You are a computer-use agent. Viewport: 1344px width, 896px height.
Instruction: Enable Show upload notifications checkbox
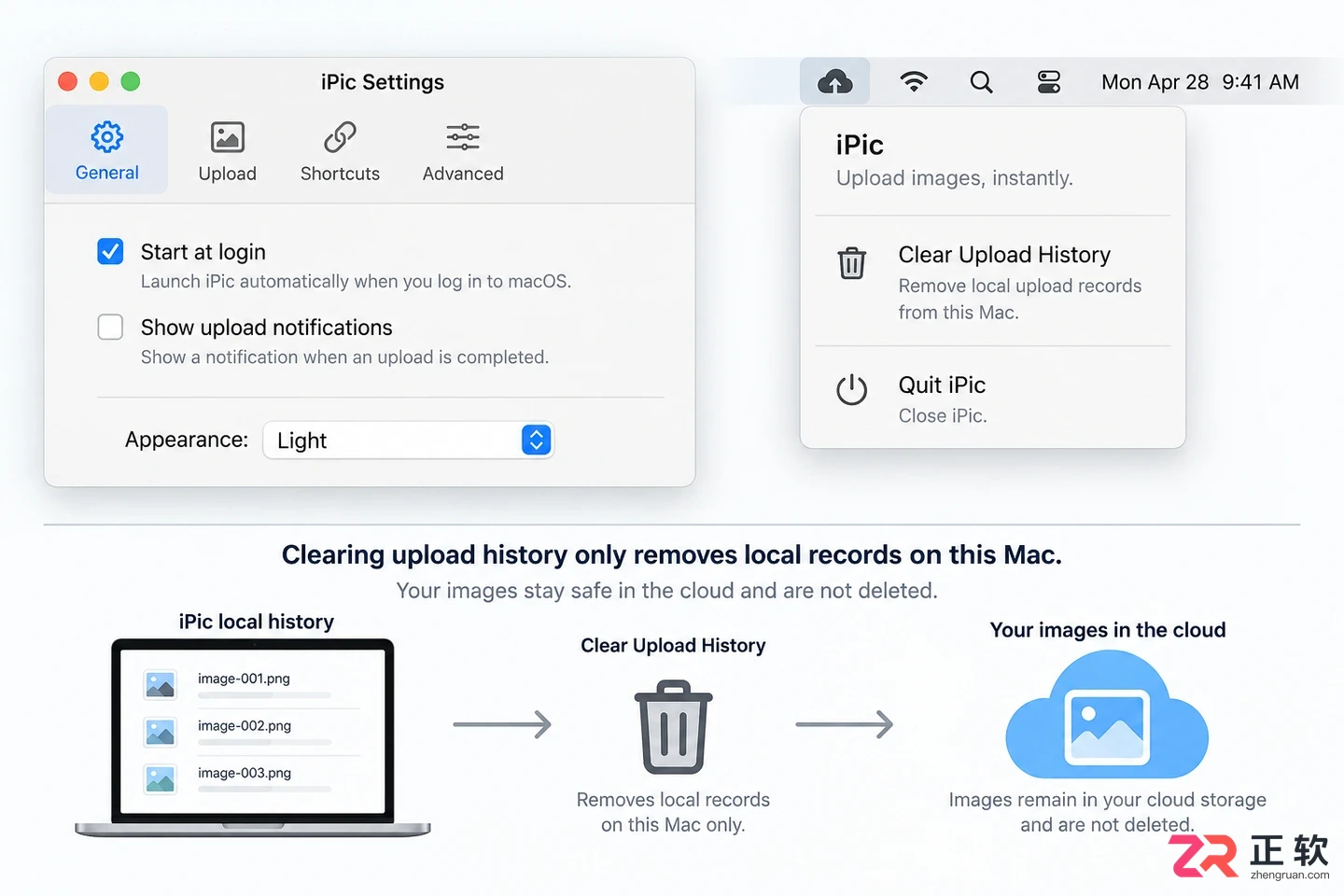click(x=110, y=327)
